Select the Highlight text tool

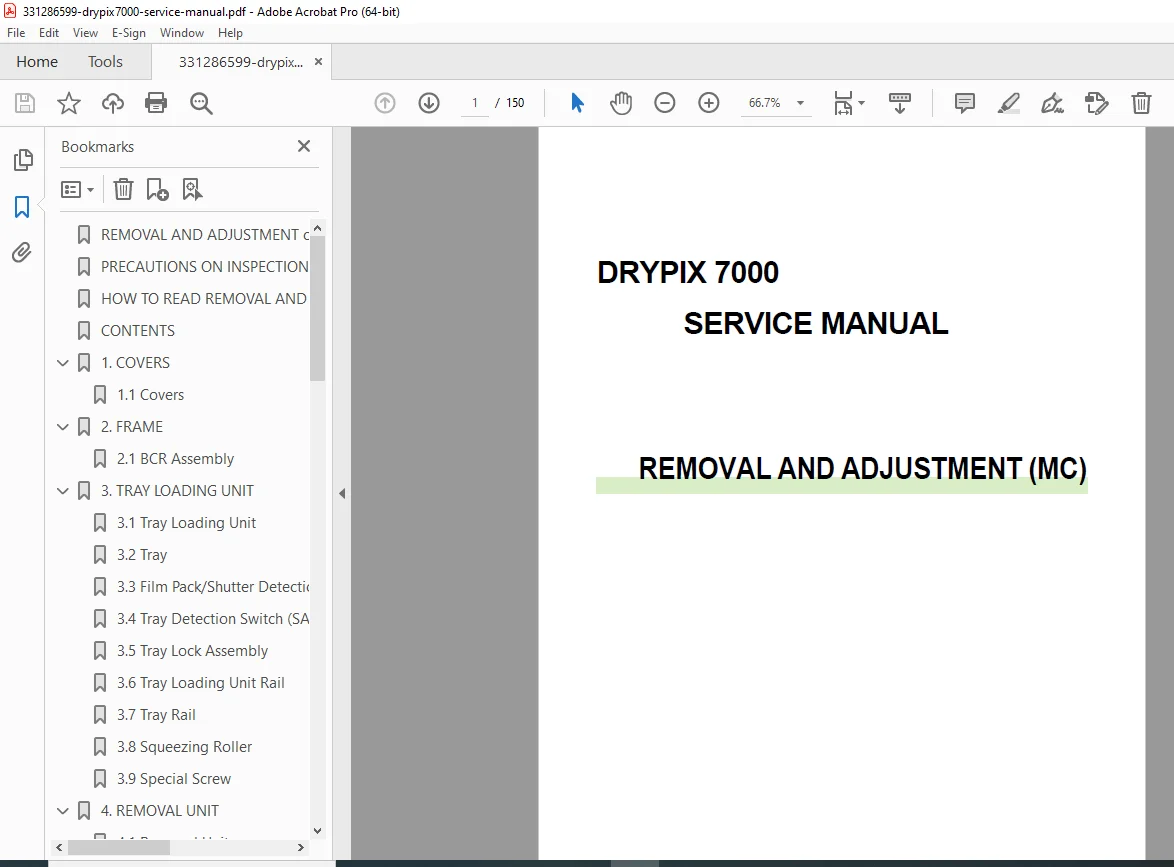(1009, 103)
